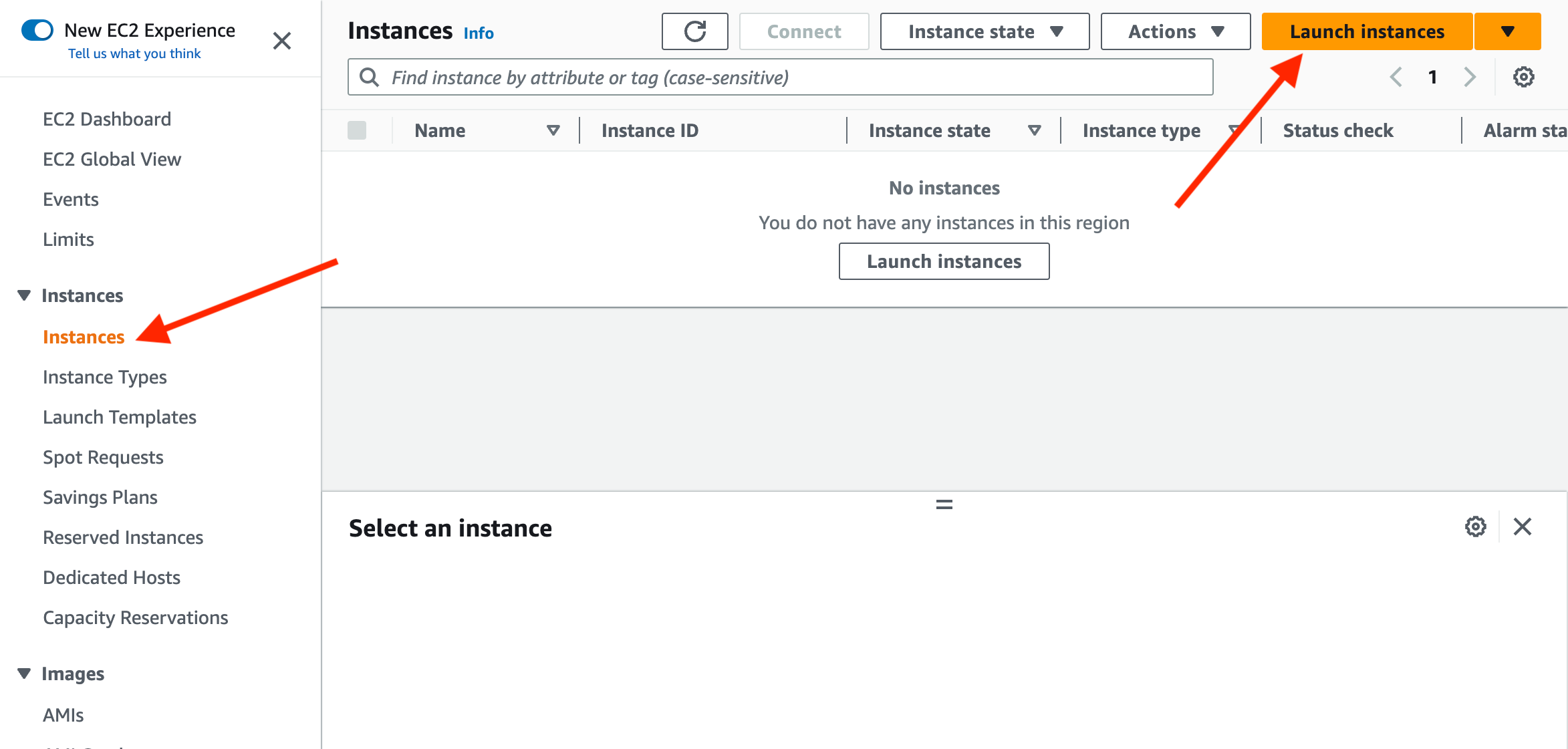Check the select all instances checkbox
Image resolution: width=1568 pixels, height=749 pixels.
click(357, 130)
